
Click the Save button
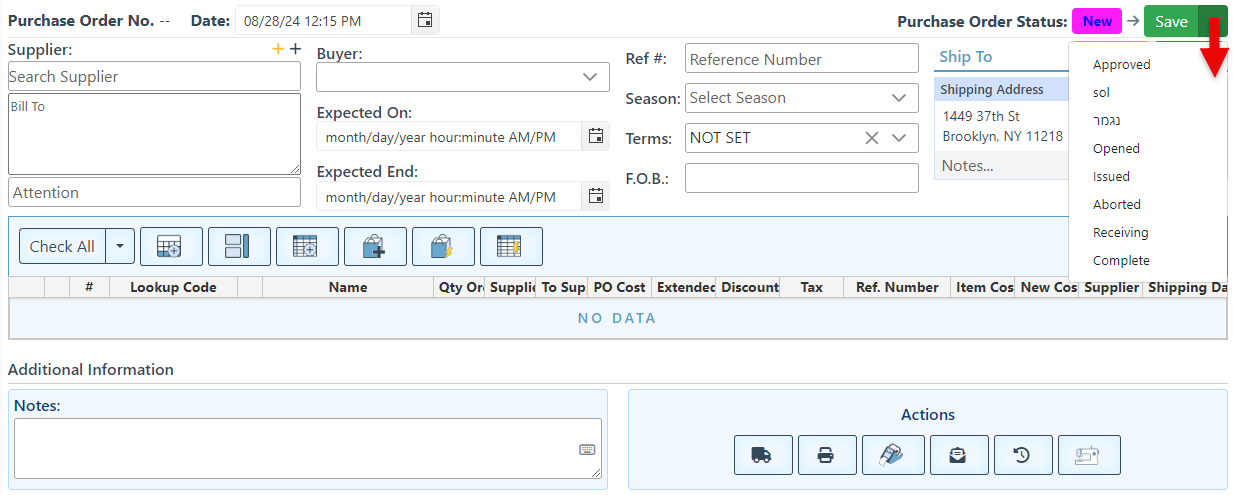pos(1171,22)
